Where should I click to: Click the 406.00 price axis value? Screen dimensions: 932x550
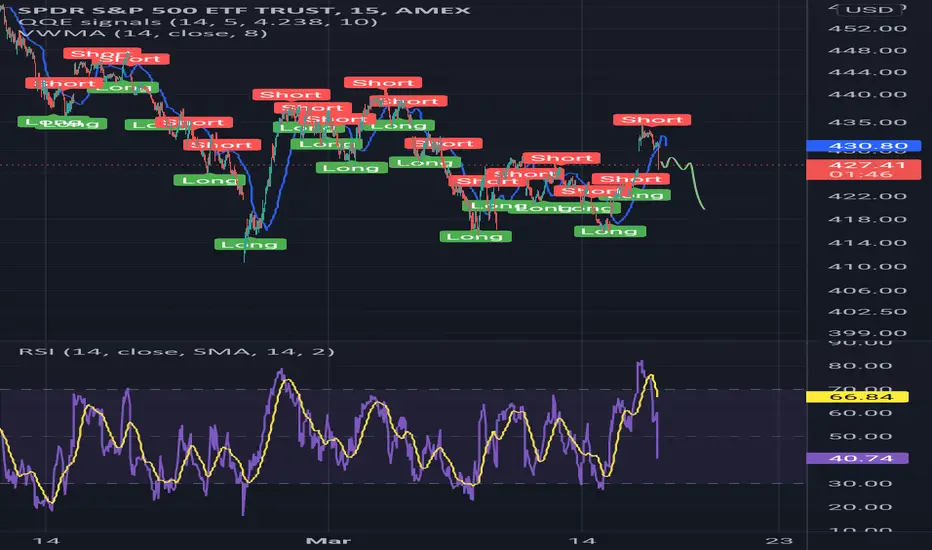(867, 291)
